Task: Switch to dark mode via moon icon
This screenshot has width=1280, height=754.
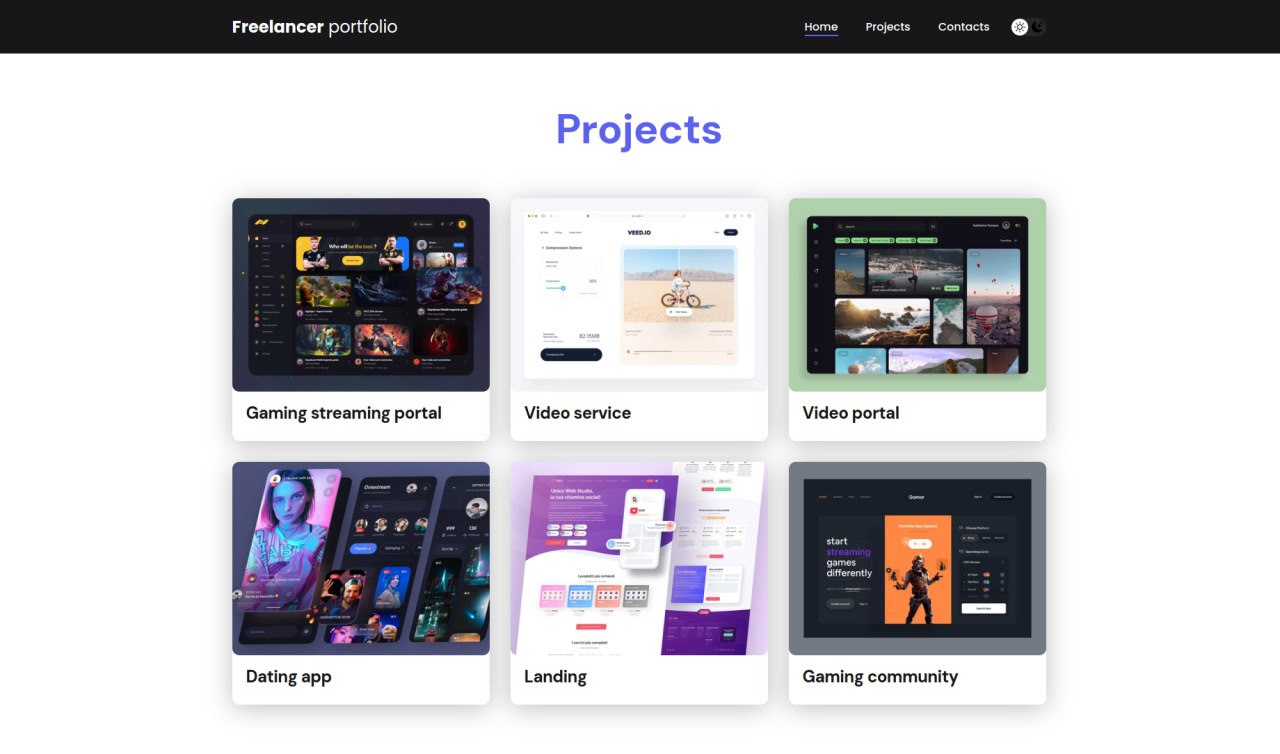Action: click(x=1038, y=27)
